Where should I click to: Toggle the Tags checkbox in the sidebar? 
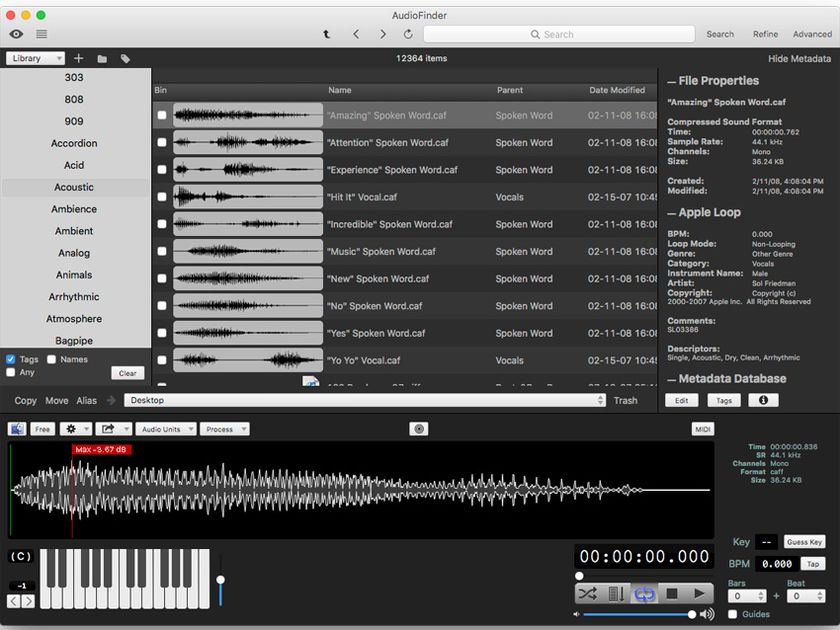point(9,359)
